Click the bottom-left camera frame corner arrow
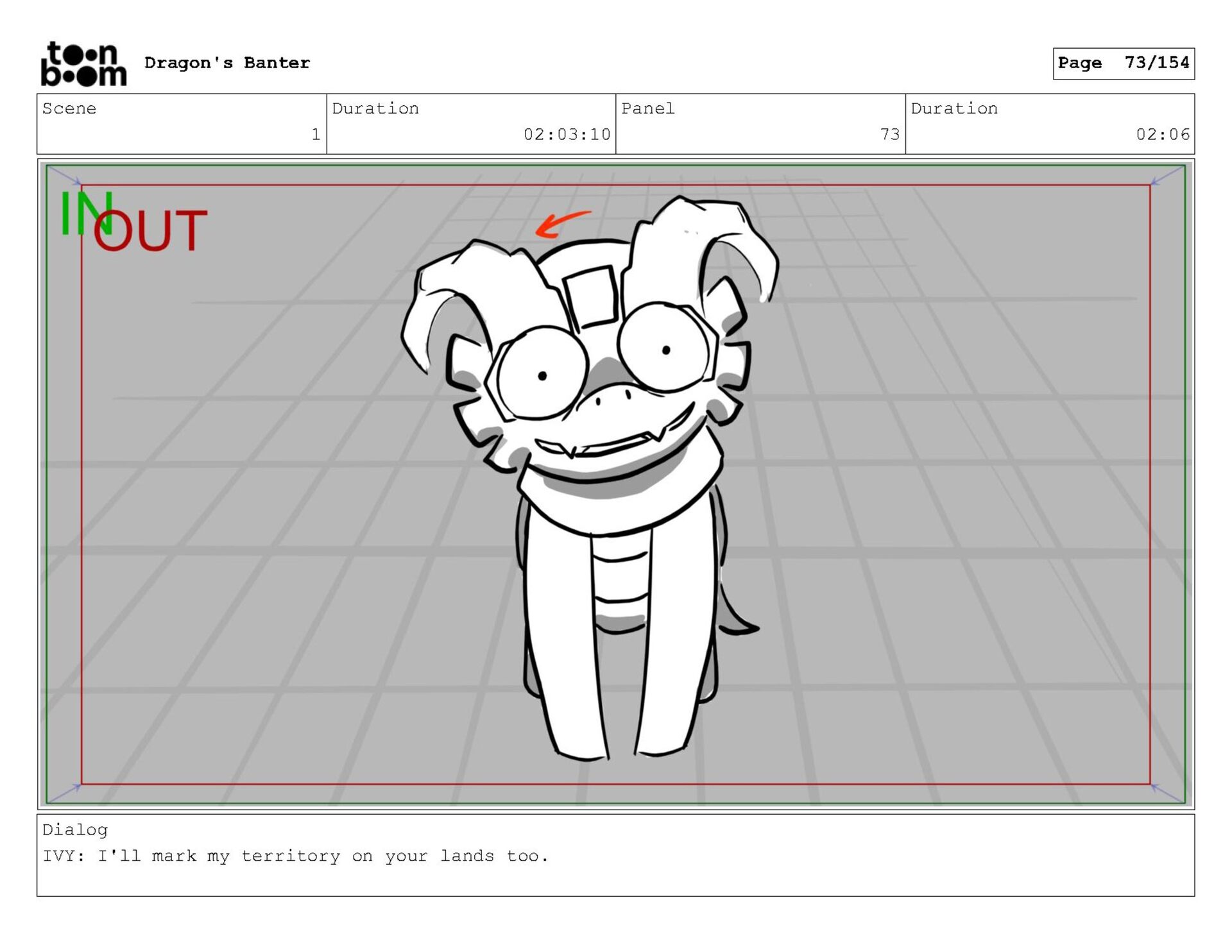 [64, 793]
